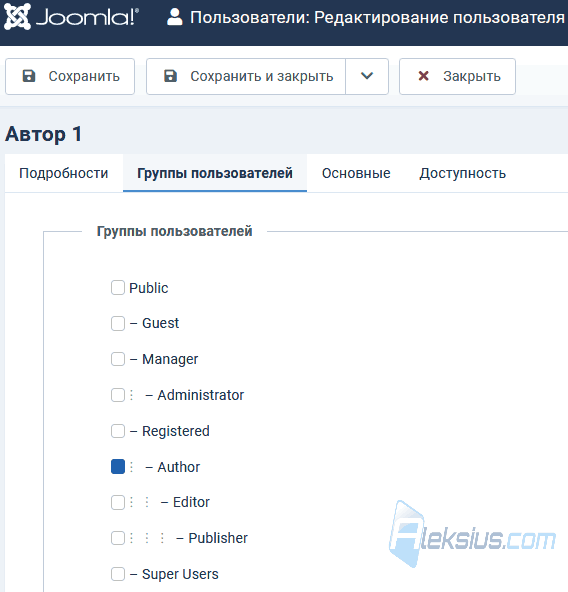This screenshot has height=592, width=568.
Task: Uncheck the Author group checkbox
Action: pyautogui.click(x=118, y=467)
